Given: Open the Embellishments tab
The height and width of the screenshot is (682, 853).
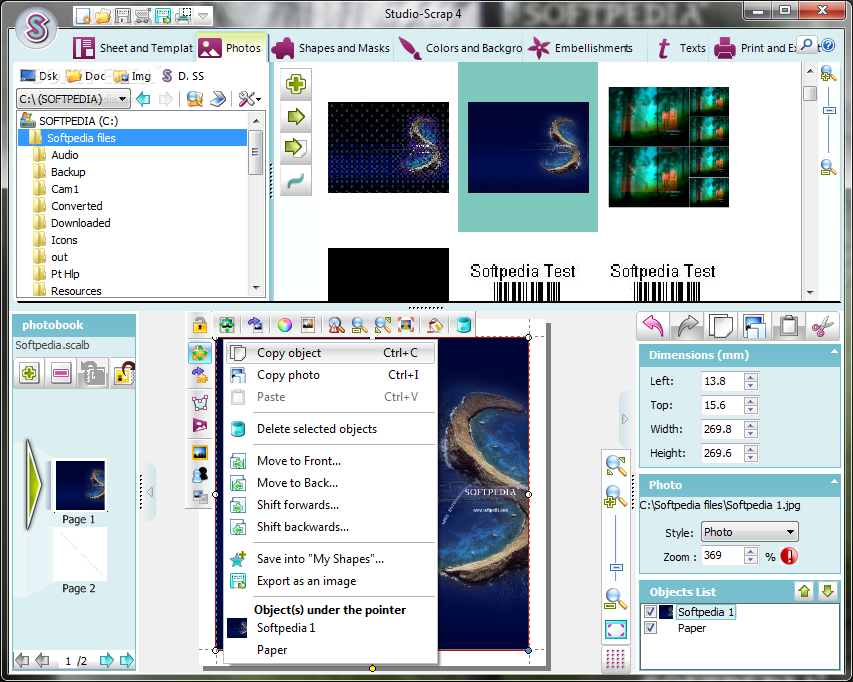Looking at the screenshot, I should click(580, 48).
